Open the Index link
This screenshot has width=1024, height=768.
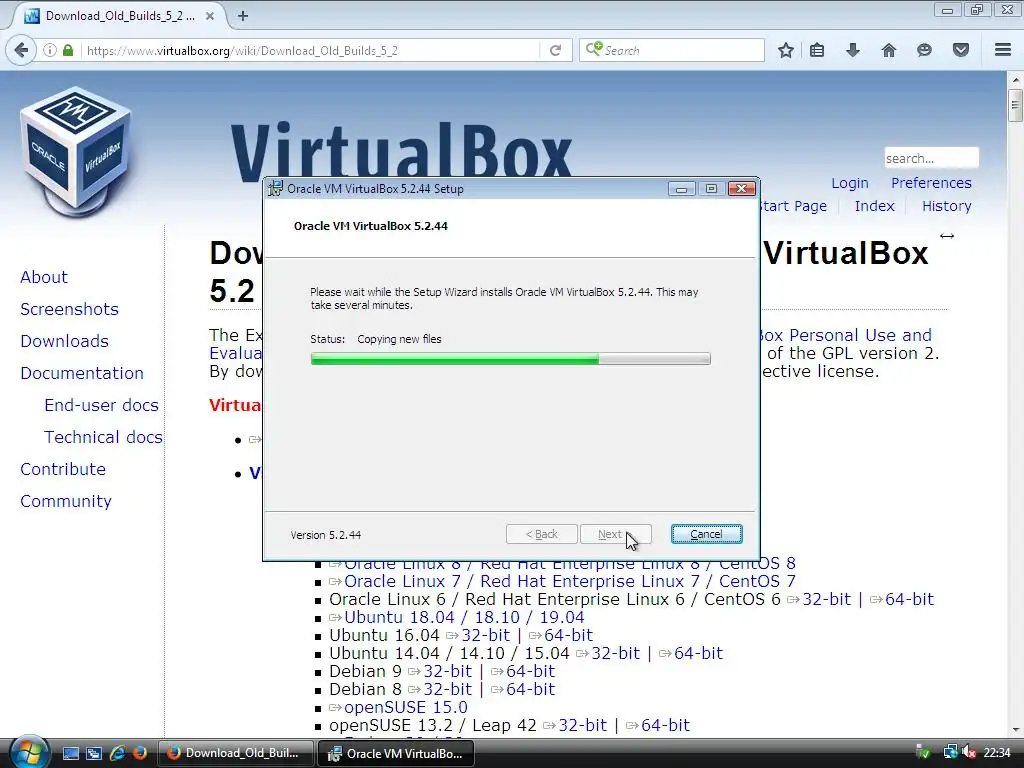(x=874, y=206)
